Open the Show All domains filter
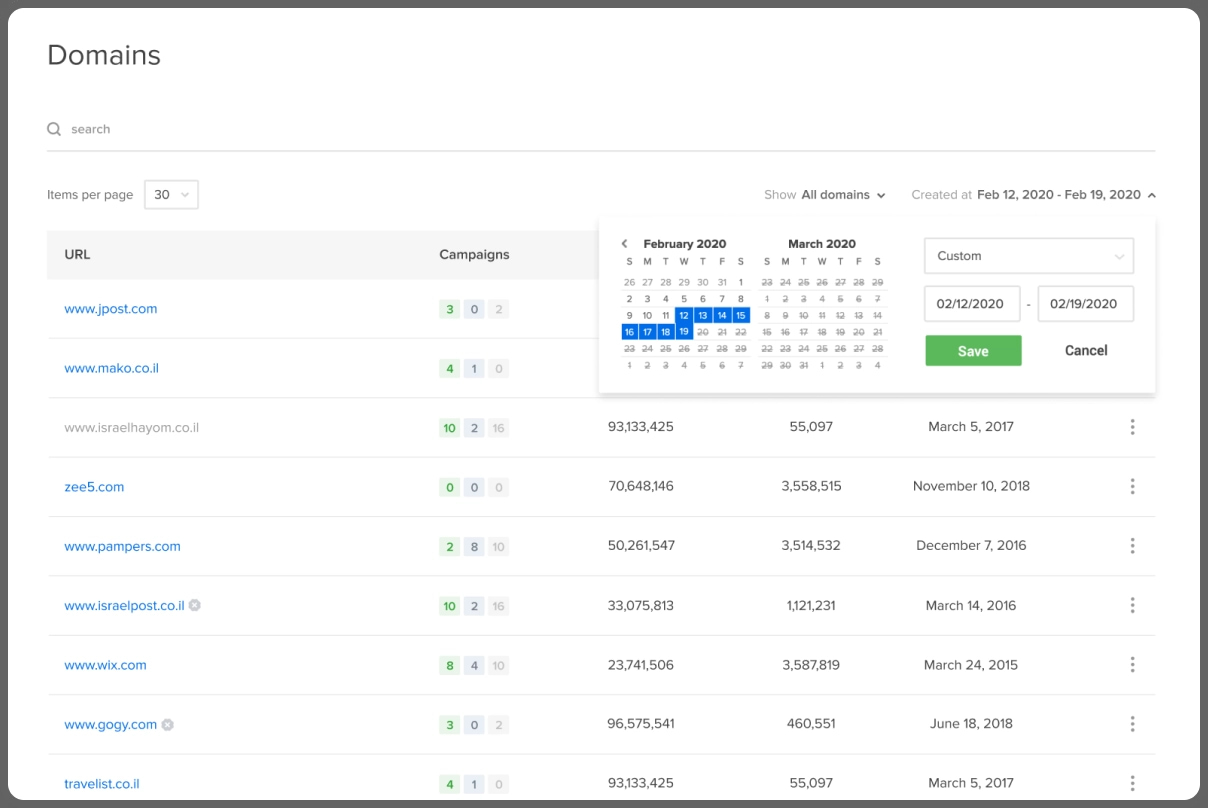Screen dimensions: 1208x808 click(x=825, y=195)
